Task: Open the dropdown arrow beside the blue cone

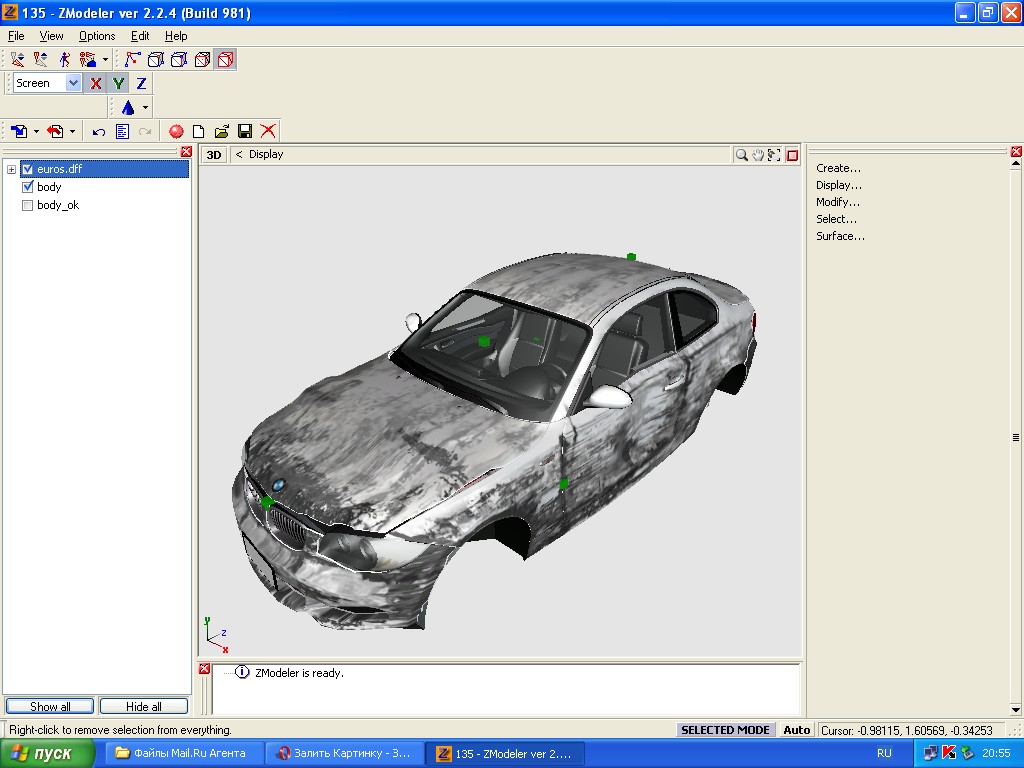Action: click(145, 108)
